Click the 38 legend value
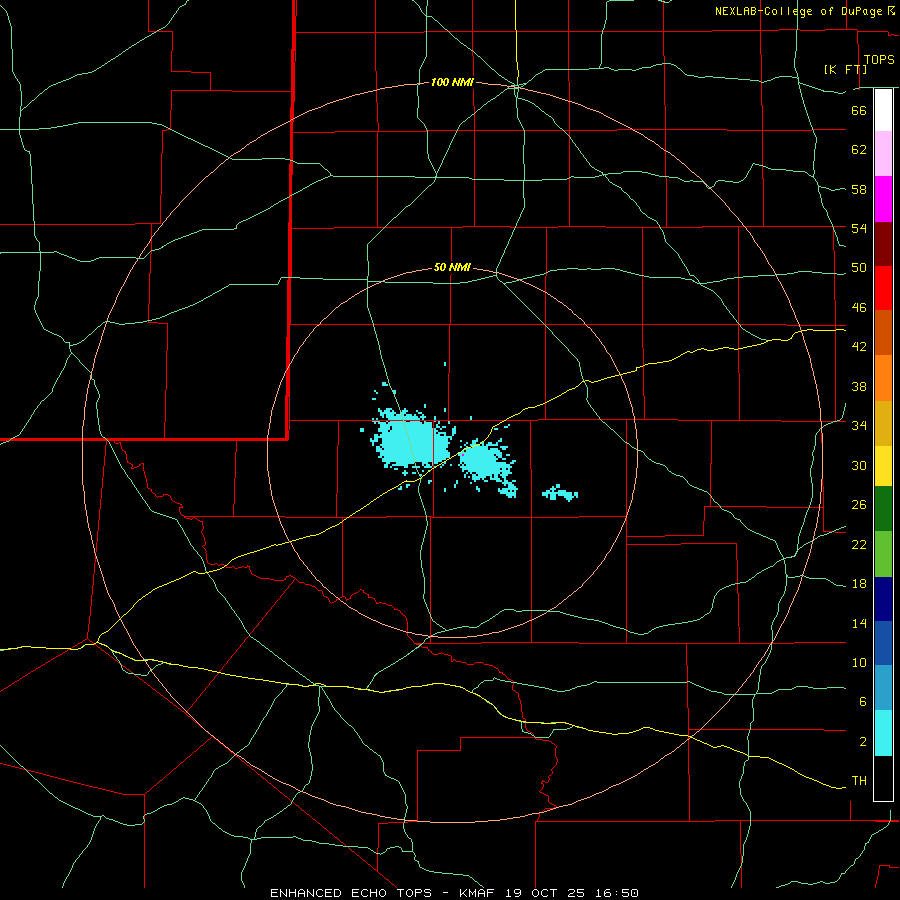900x900 pixels. (x=859, y=386)
